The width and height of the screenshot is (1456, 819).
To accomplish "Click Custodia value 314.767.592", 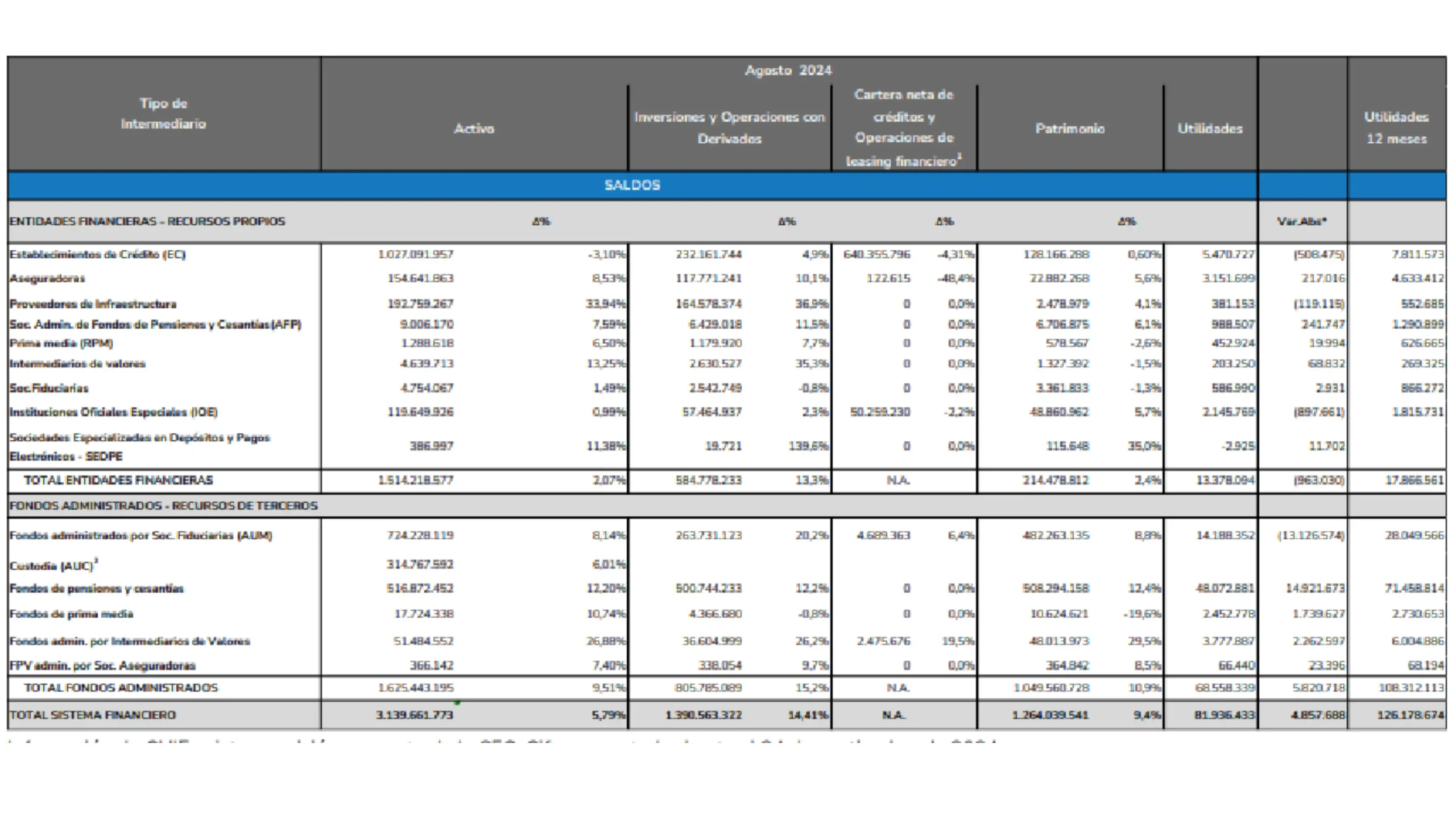I will pos(420,564).
